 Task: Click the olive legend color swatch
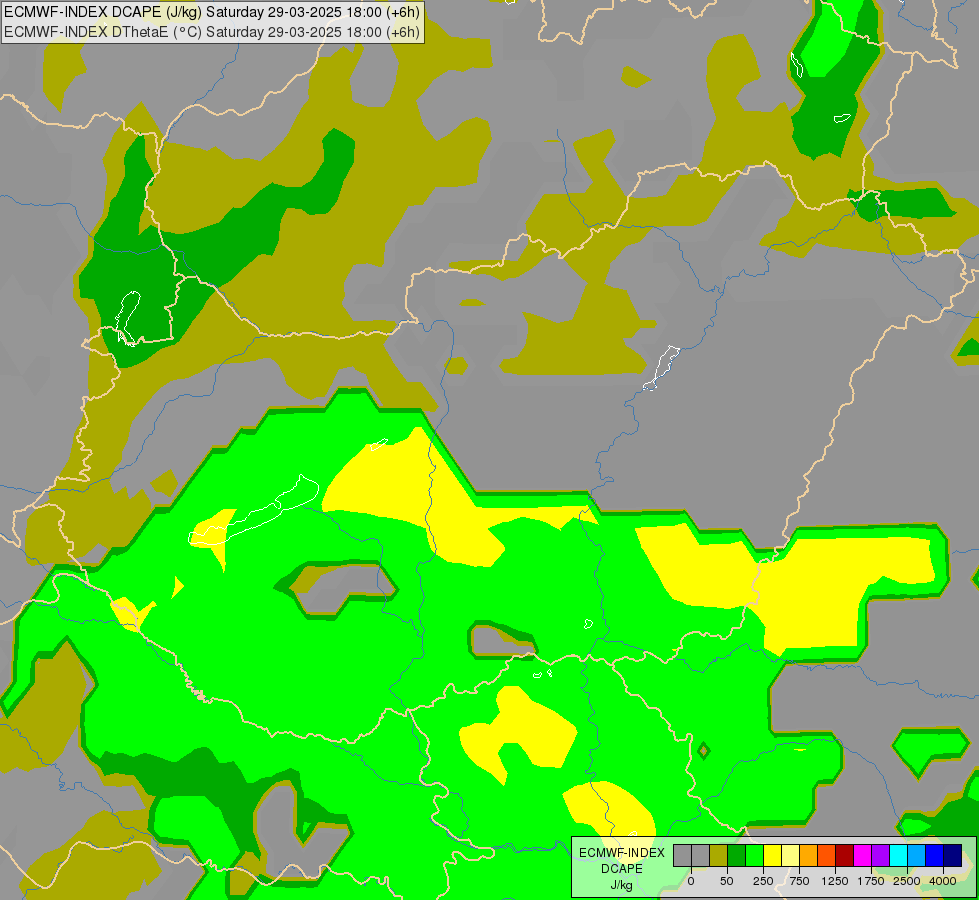[719, 856]
